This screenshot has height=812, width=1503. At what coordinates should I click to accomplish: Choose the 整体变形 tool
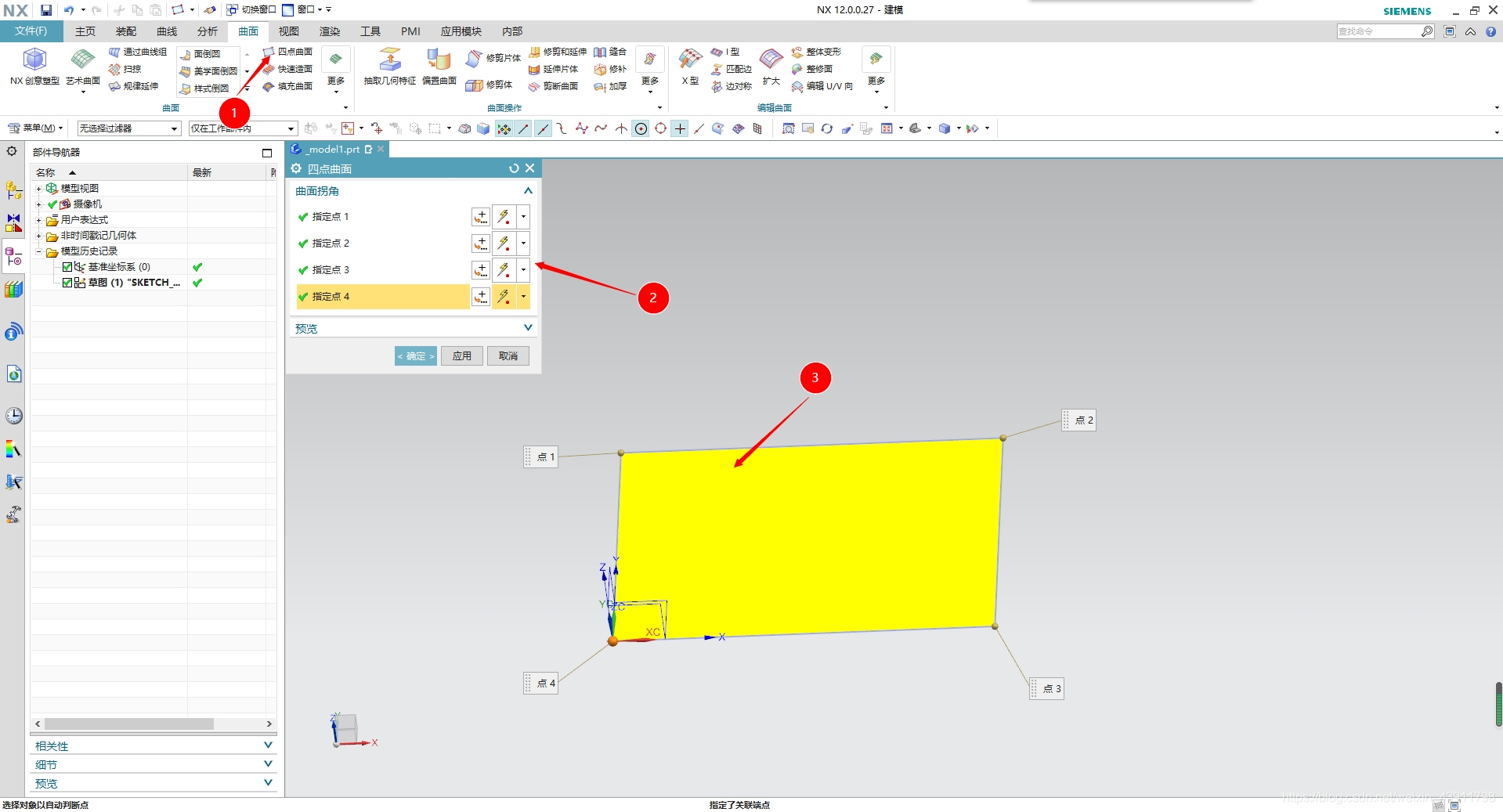click(x=816, y=52)
